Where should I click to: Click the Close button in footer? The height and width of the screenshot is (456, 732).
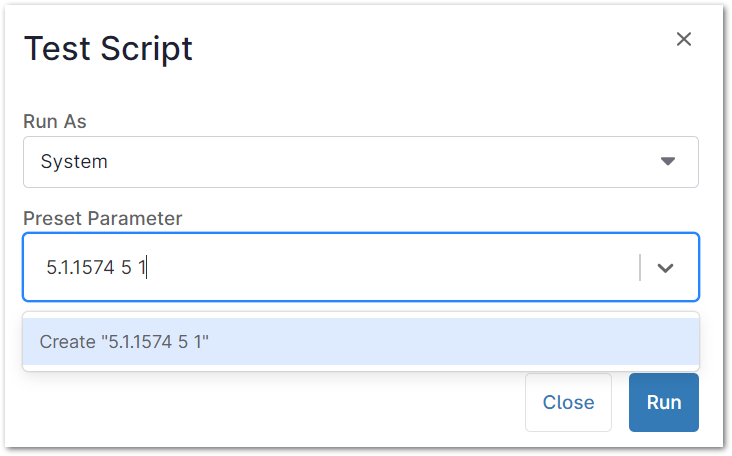point(568,403)
